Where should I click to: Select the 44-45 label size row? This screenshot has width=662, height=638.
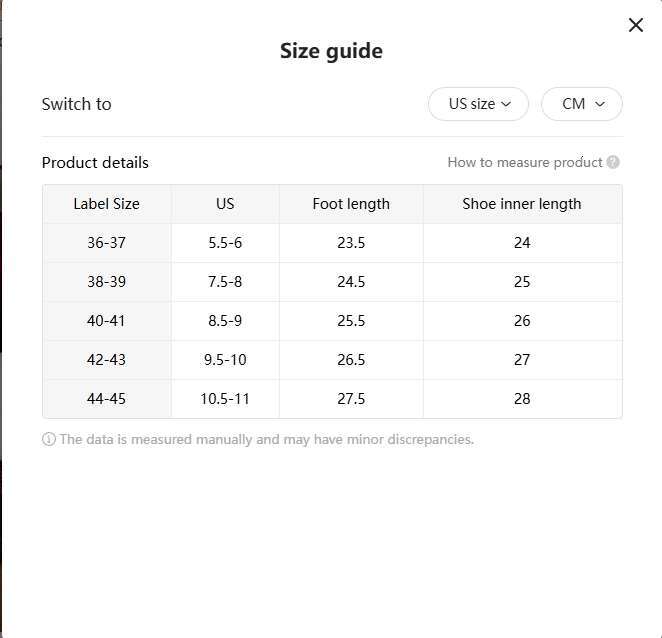(x=106, y=399)
